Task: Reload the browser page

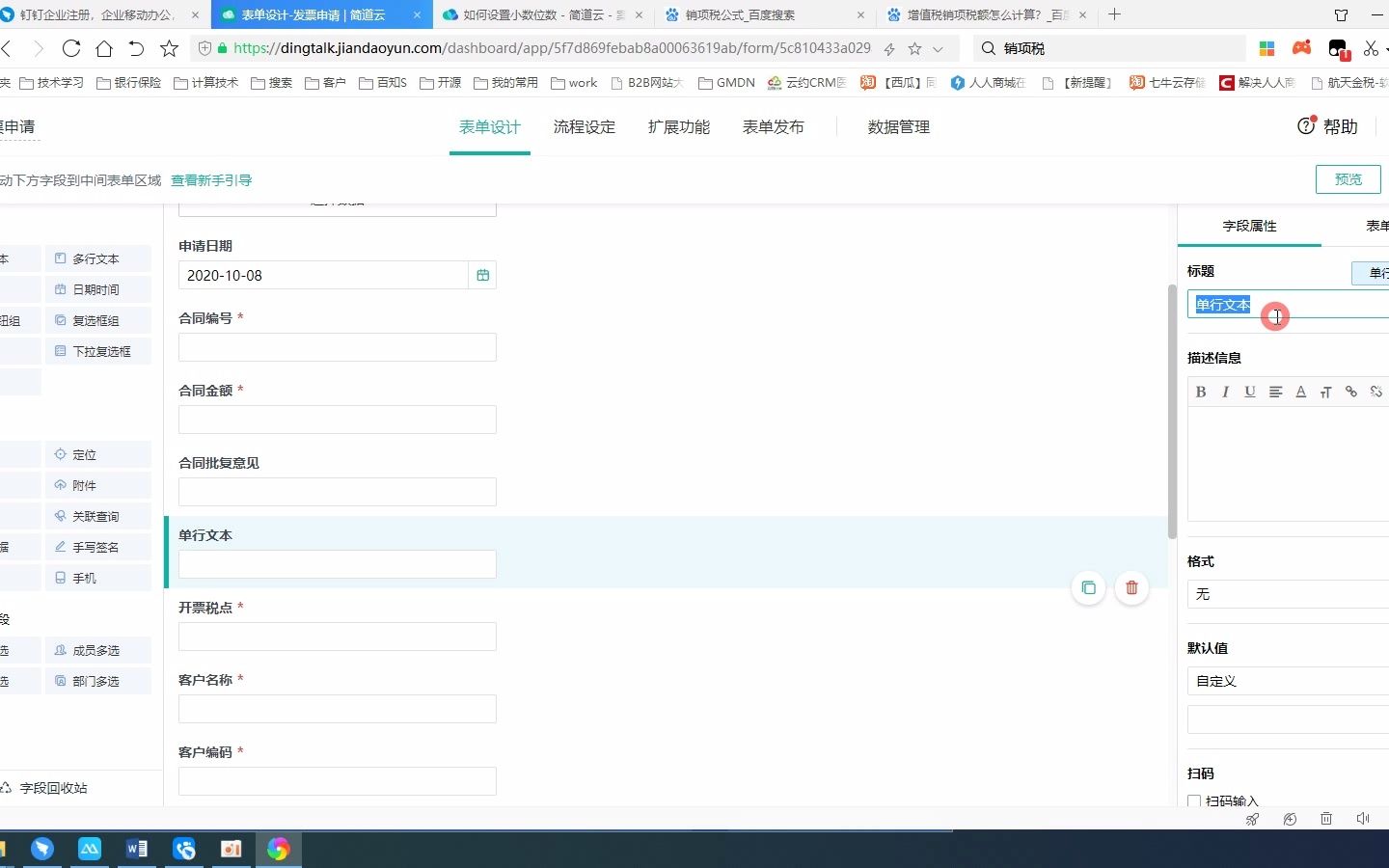Action: coord(70,48)
